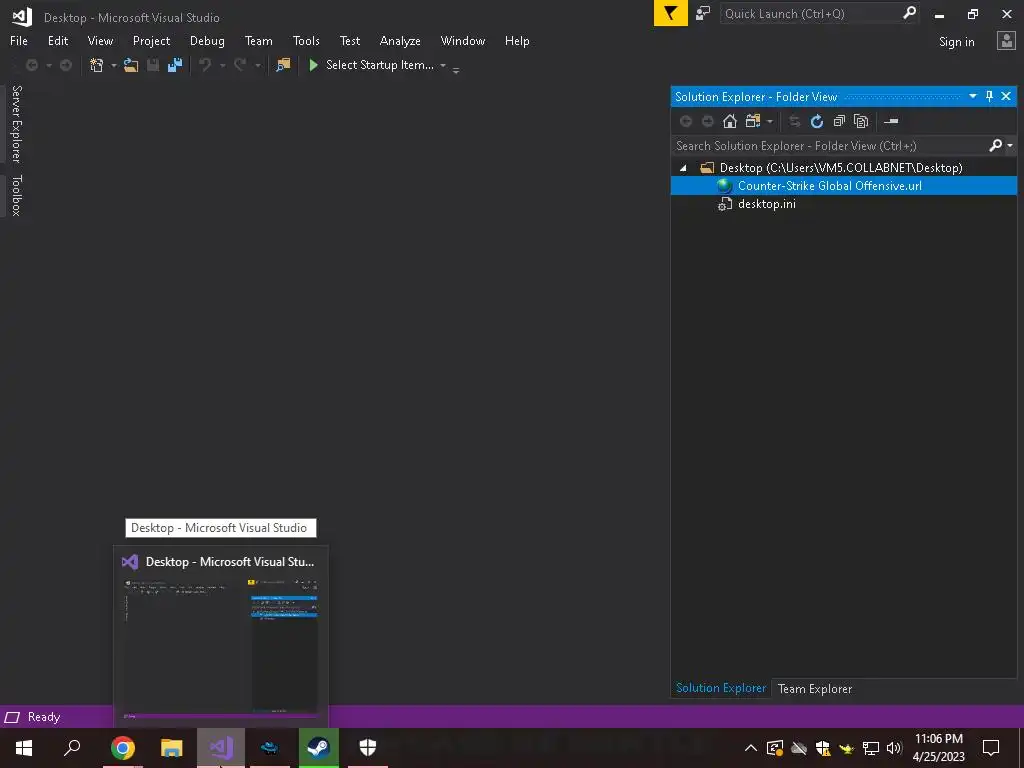
Task: Open the toolbar options overflow arrow
Action: [456, 70]
